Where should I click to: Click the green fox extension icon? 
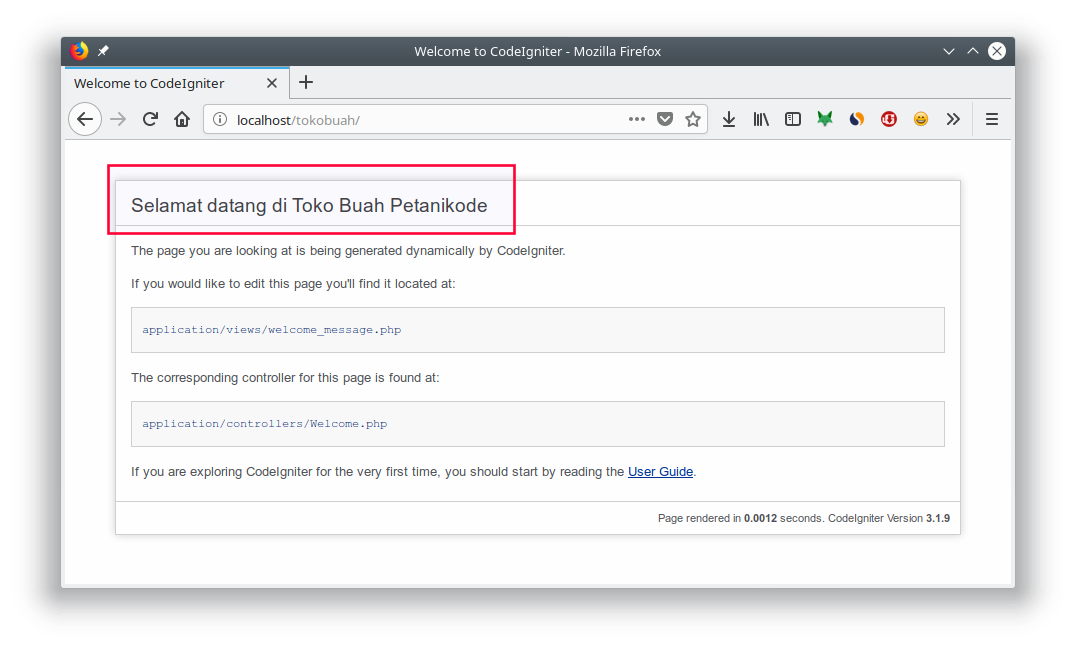click(x=825, y=119)
